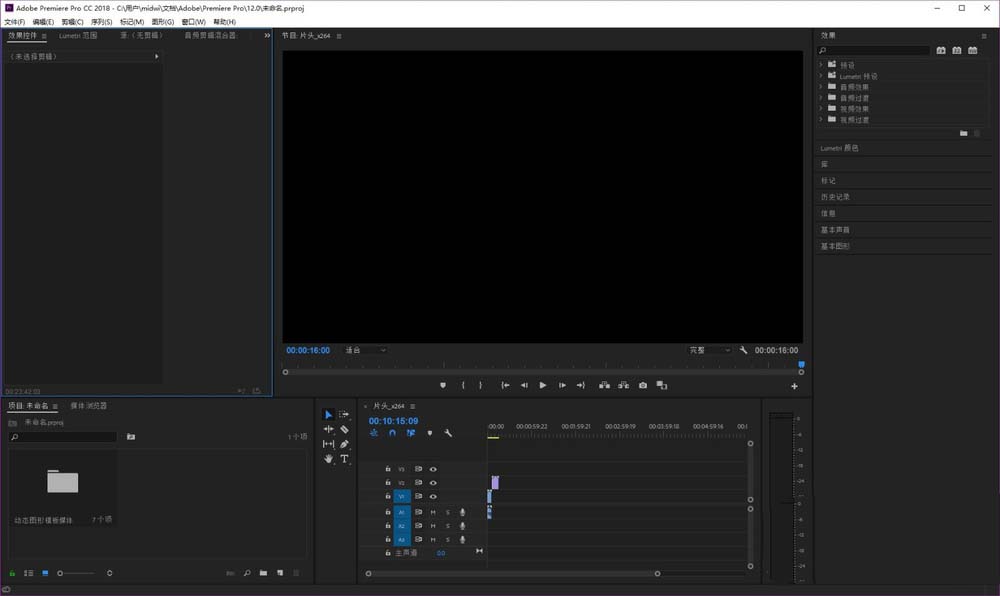The image size is (1000, 596).
Task: Select the Type tool
Action: [344, 459]
